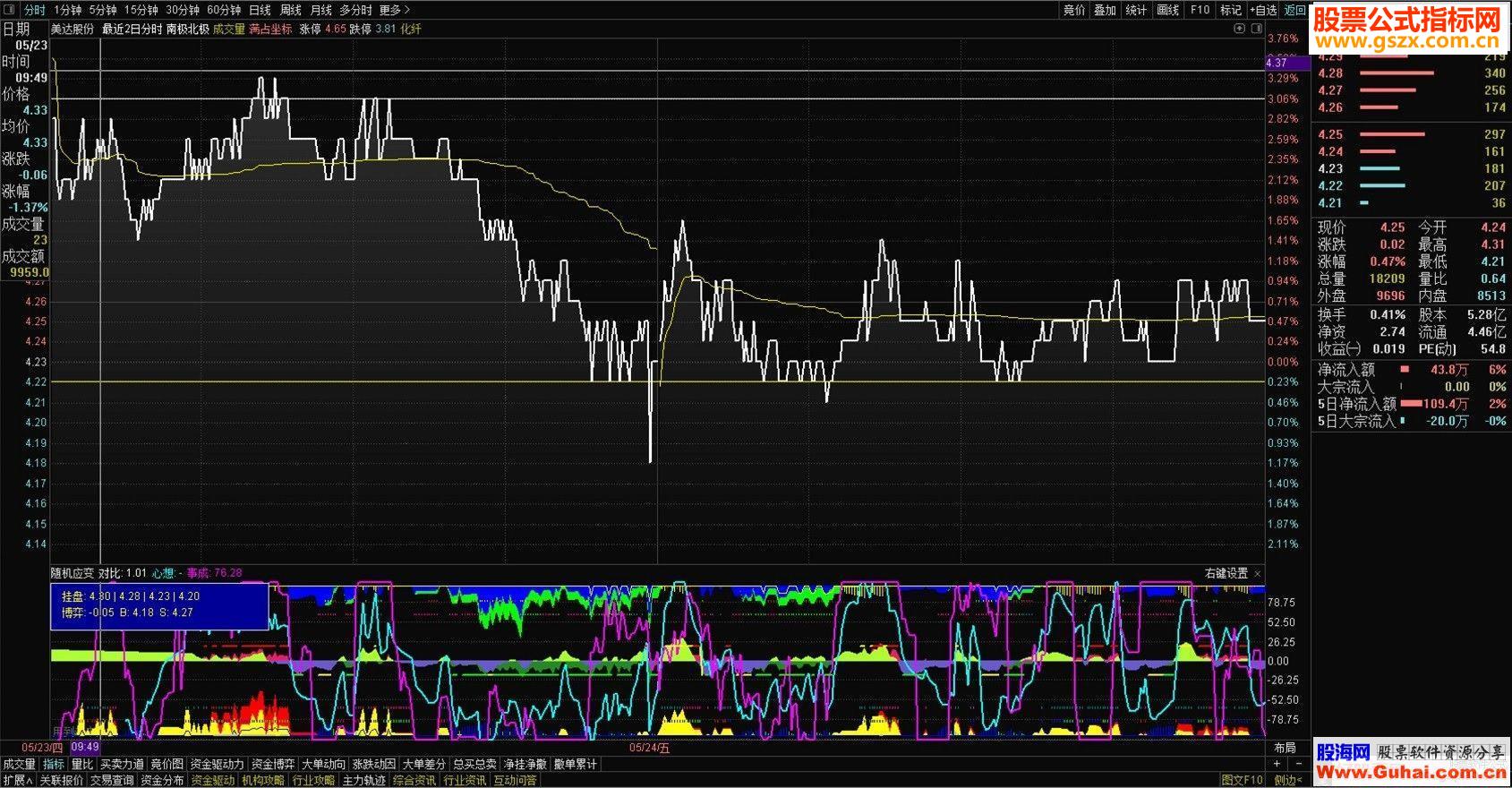Switch to 30分钟 period
The image size is (1512, 788).
[182, 10]
